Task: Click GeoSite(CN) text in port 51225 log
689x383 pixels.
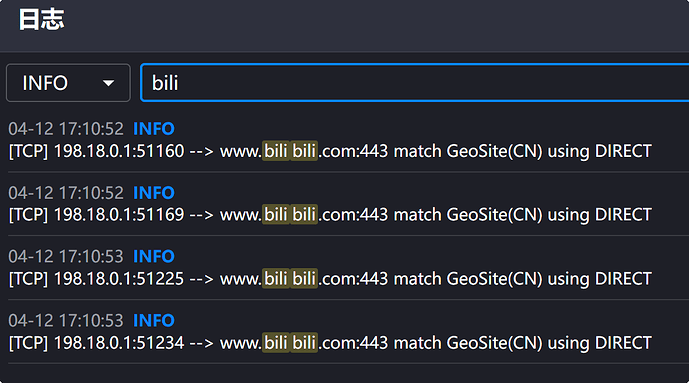Action: click(494, 279)
